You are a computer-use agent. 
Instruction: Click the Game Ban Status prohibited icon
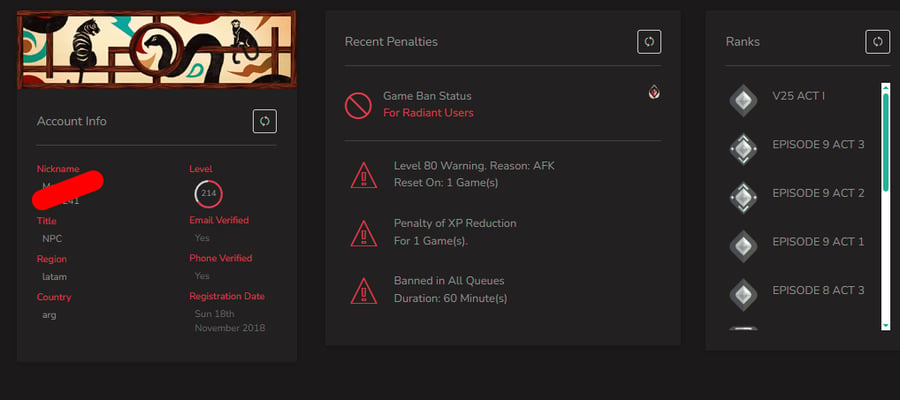[358, 106]
